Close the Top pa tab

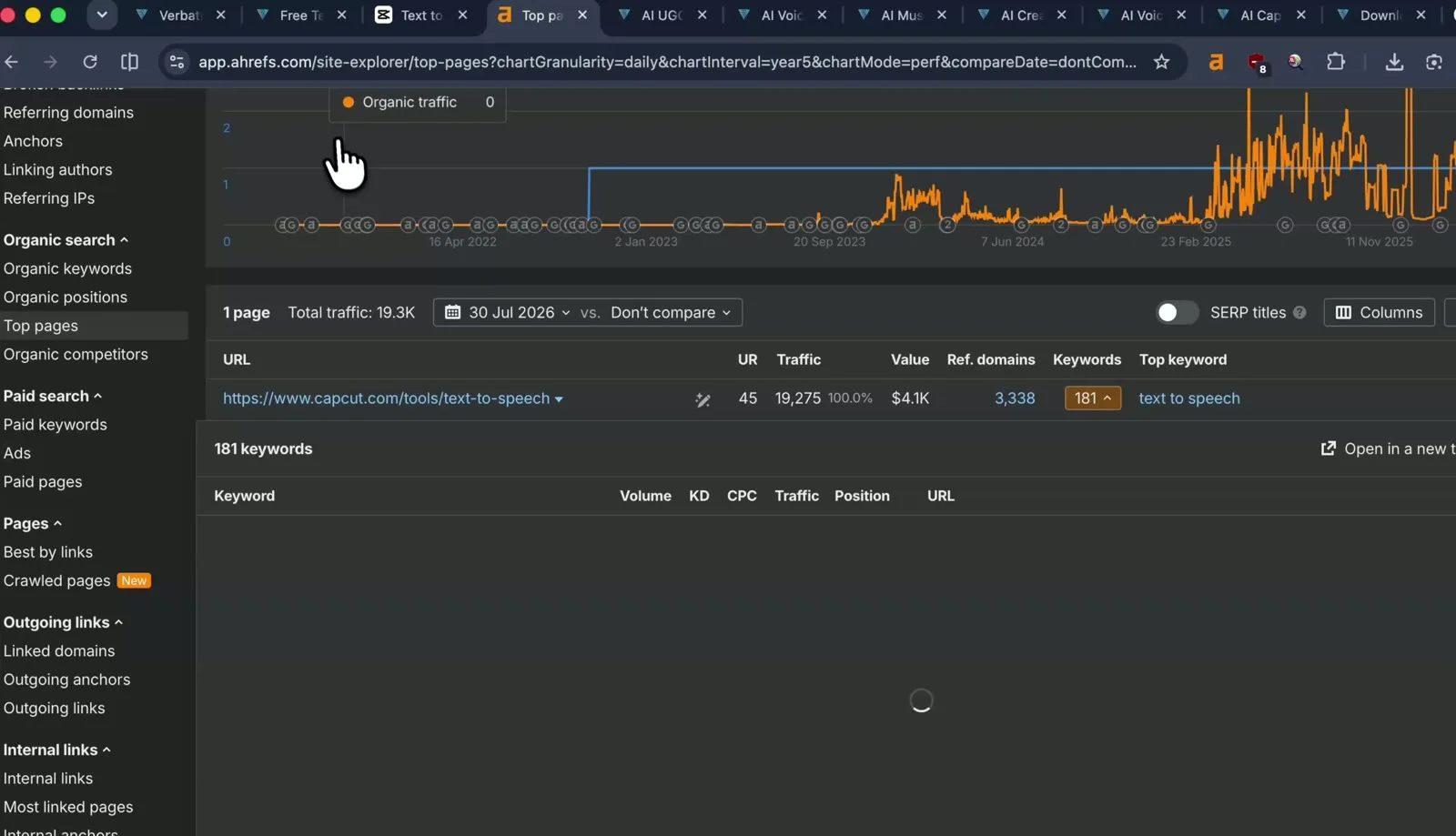coord(582,15)
